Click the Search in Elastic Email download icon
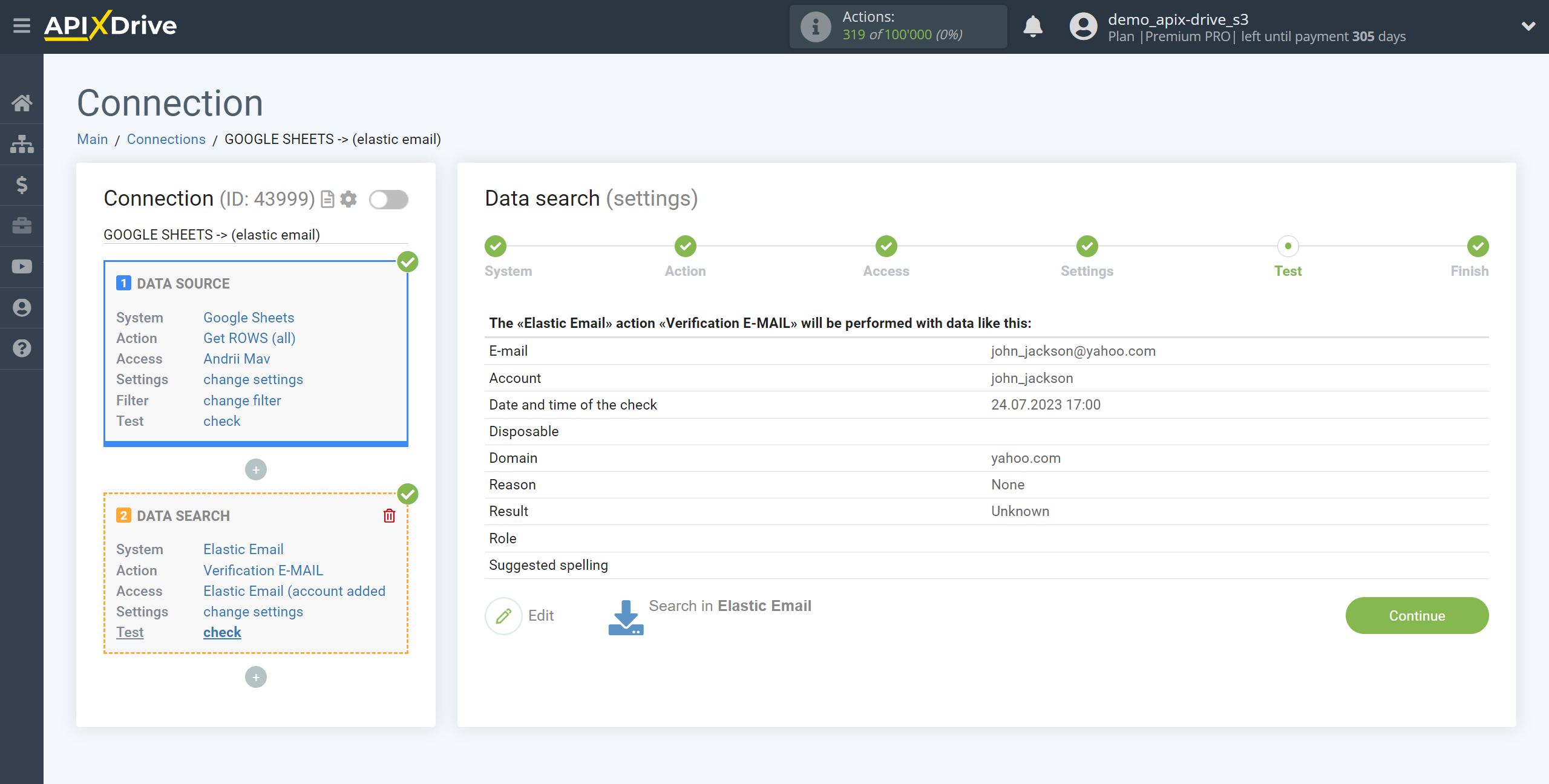Image resolution: width=1549 pixels, height=784 pixels. pyautogui.click(x=626, y=617)
